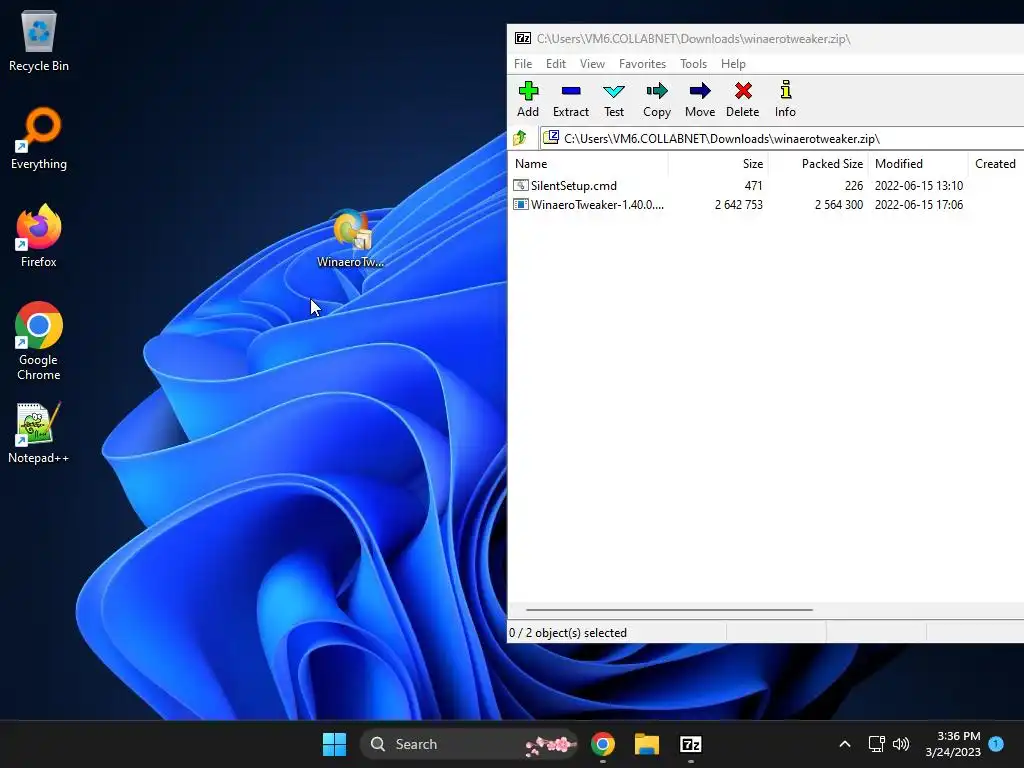Screen dimensions: 1024x768
Task: Click the SilentSetup.cmd file icon
Action: (x=520, y=185)
